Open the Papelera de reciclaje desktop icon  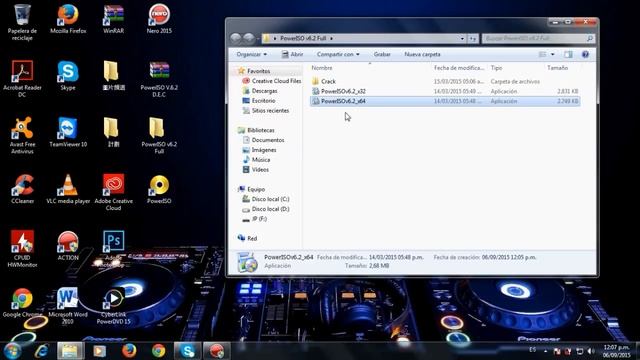coord(22,22)
